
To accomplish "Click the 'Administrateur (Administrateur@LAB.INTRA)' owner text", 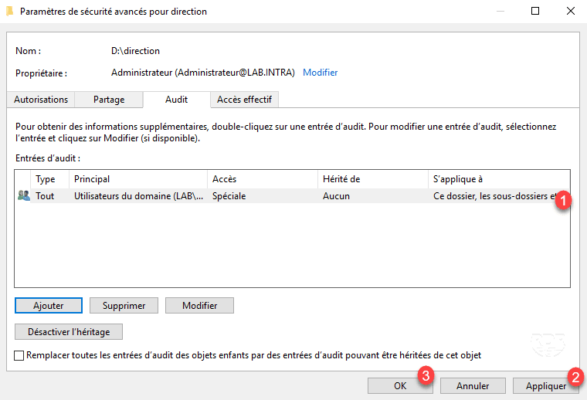I will [203, 73].
